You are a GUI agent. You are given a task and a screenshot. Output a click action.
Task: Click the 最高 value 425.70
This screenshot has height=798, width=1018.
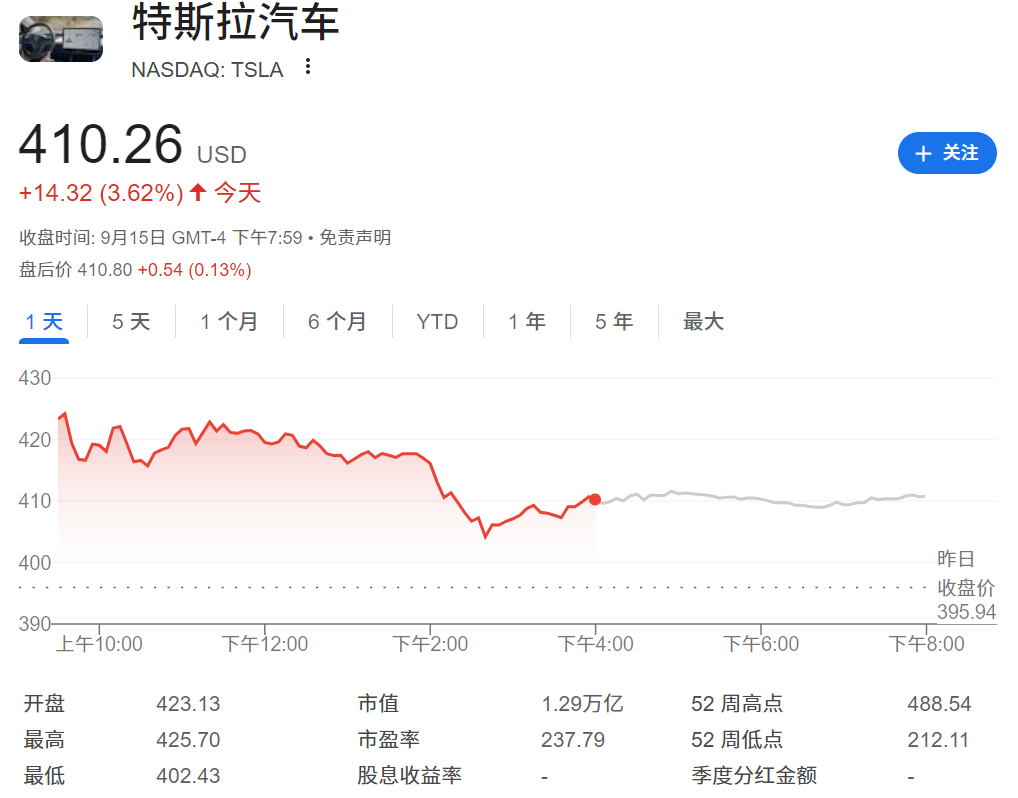point(188,740)
